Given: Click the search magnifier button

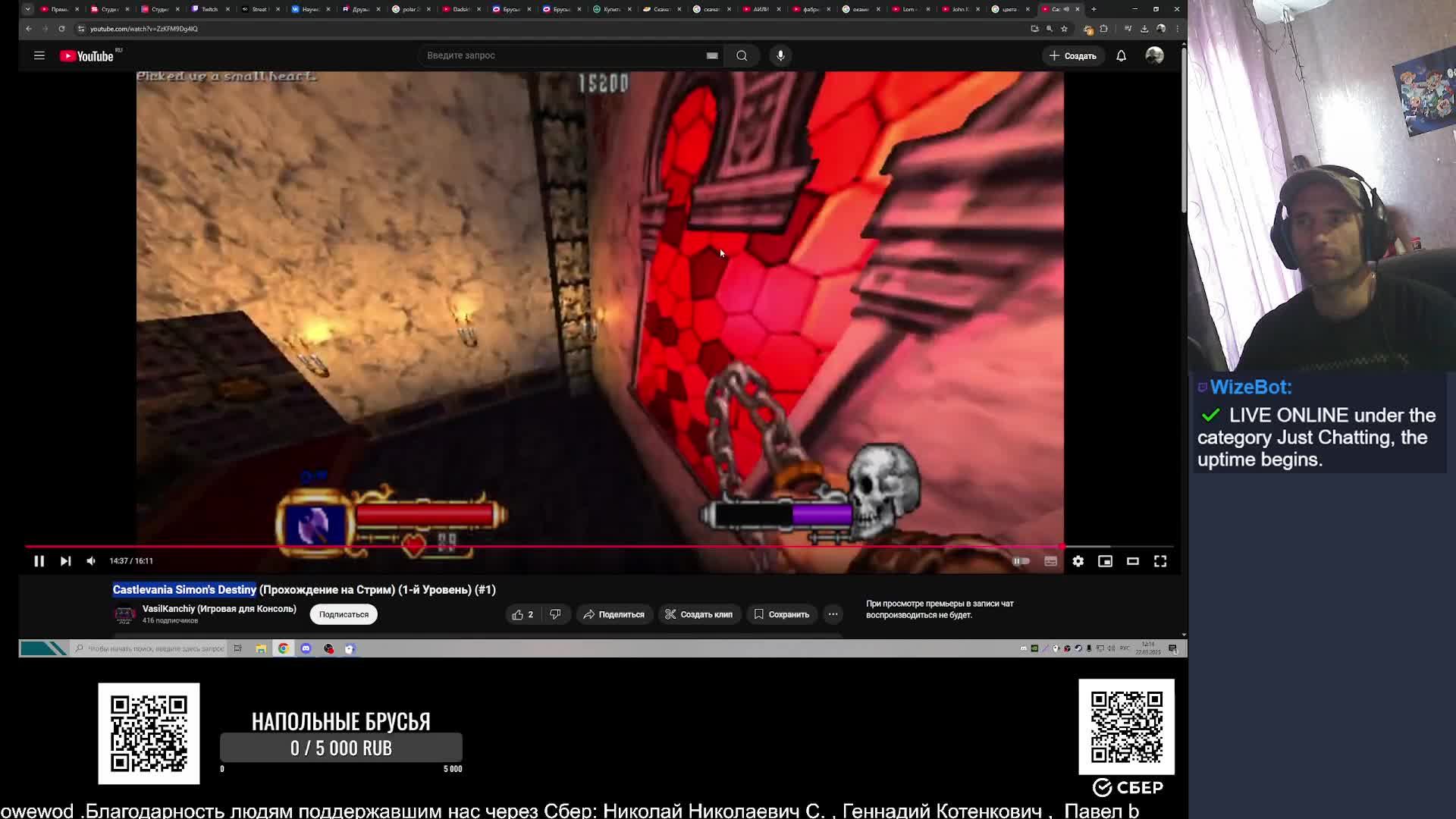Looking at the screenshot, I should [x=742, y=55].
